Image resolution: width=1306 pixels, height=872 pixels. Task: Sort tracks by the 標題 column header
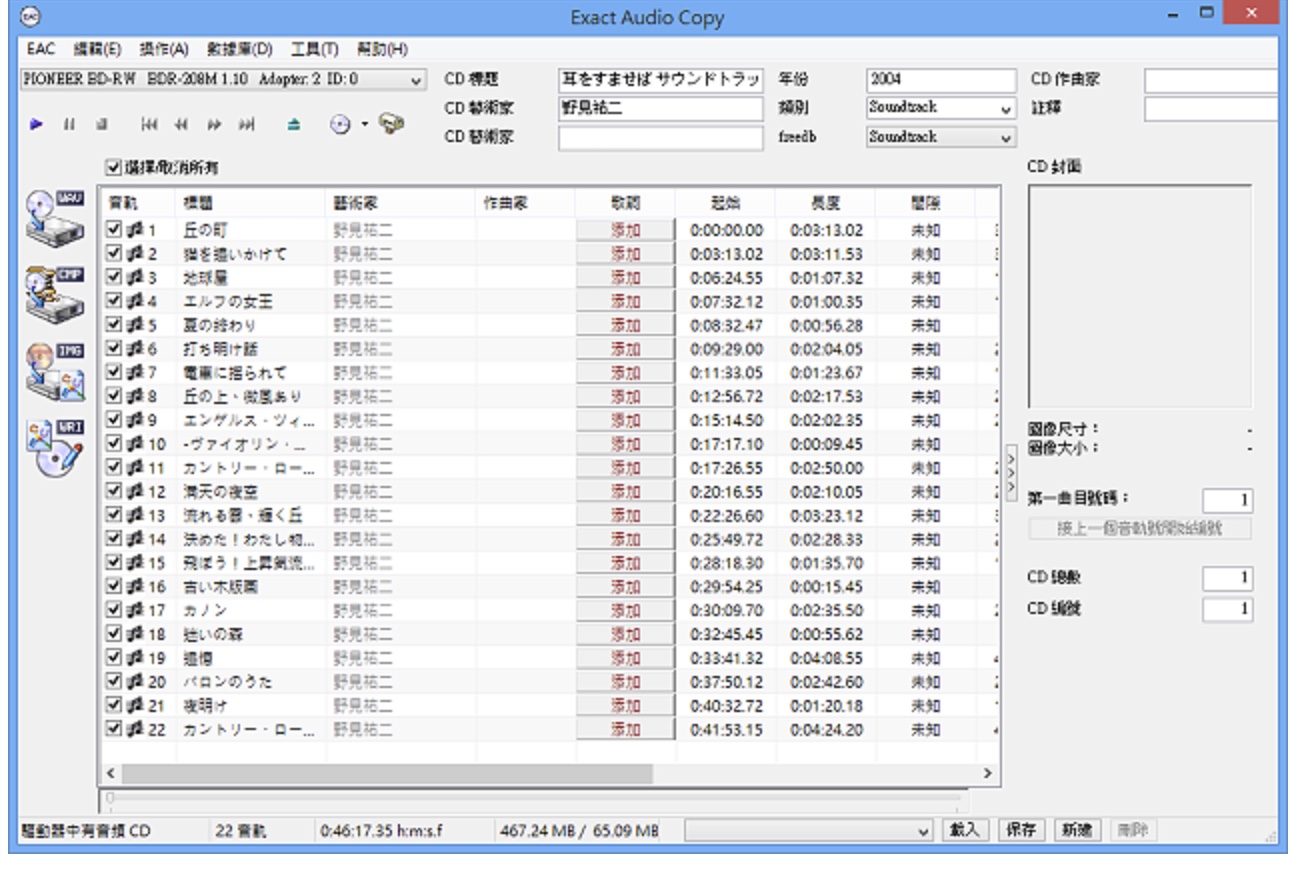pyautogui.click(x=250, y=201)
